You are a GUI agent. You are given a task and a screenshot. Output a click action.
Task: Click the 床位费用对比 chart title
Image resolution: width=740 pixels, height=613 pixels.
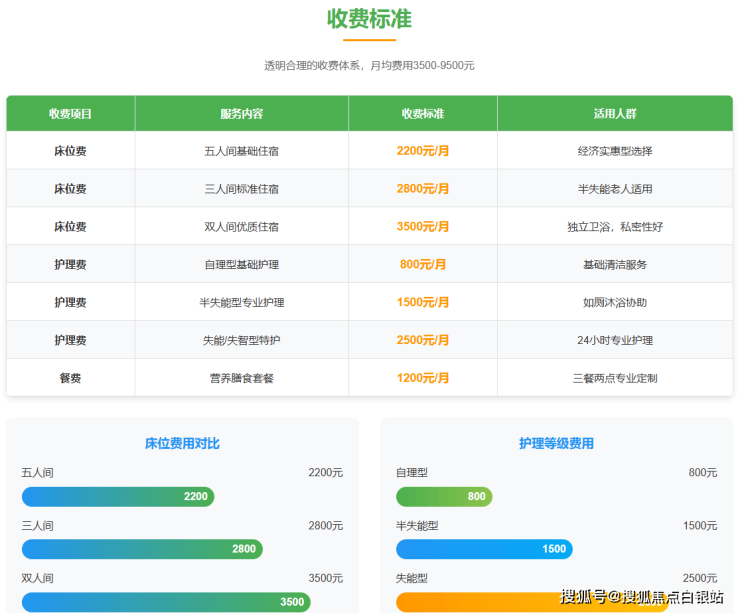[182, 443]
